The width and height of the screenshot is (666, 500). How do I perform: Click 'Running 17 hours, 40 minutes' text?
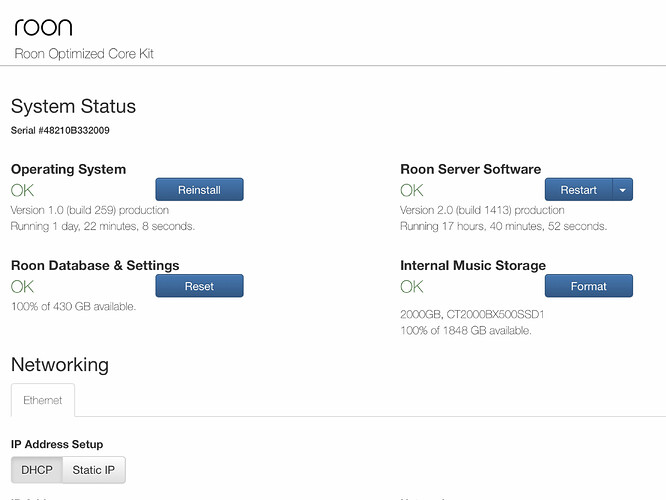[504, 226]
